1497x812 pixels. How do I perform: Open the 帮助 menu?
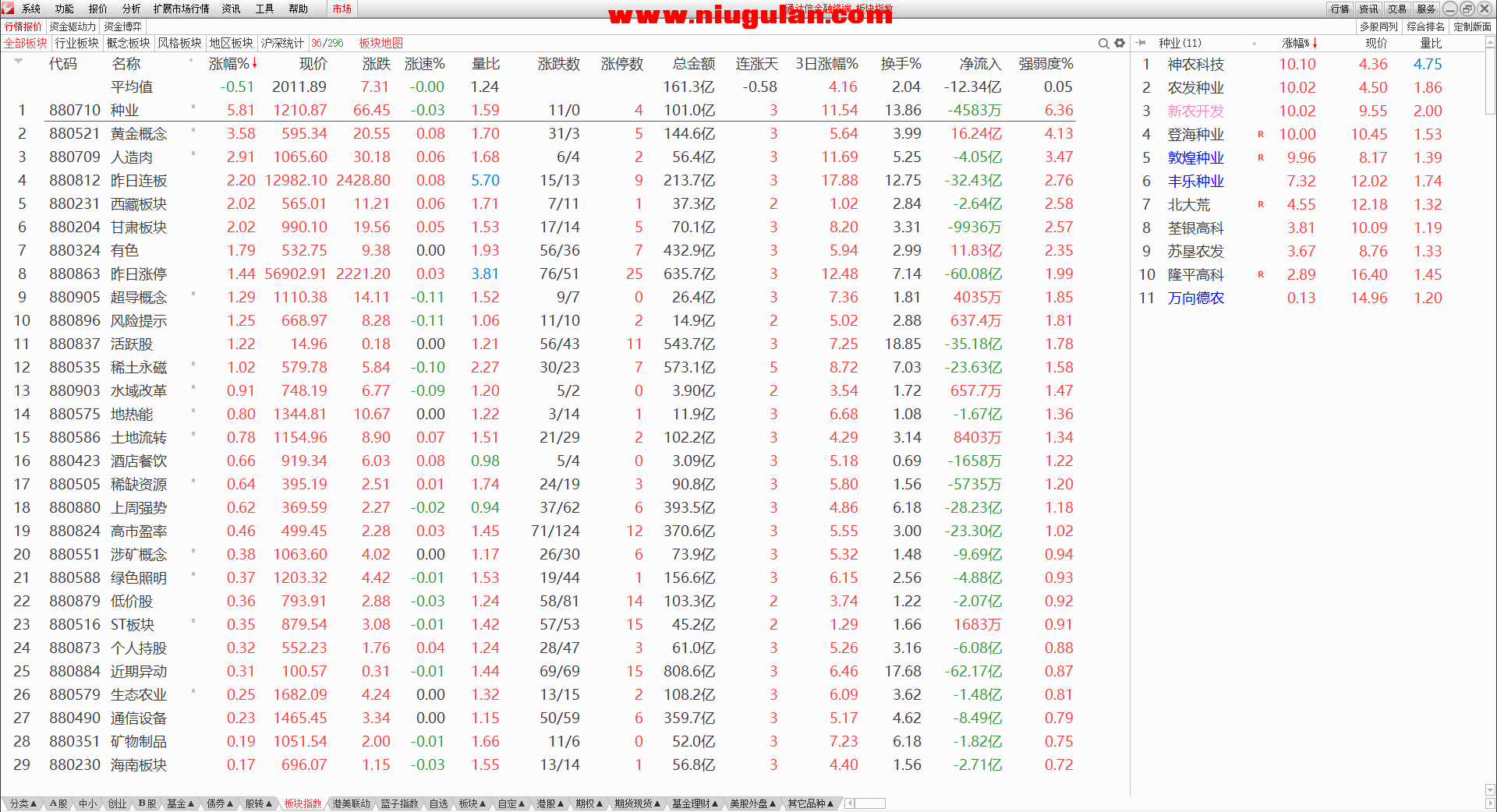coord(299,9)
